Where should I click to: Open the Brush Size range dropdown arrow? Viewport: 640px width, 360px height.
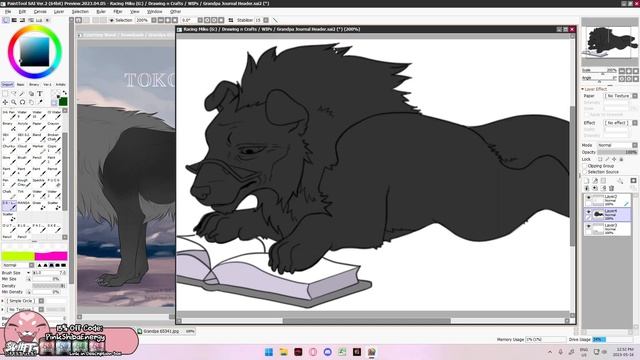pos(28,273)
